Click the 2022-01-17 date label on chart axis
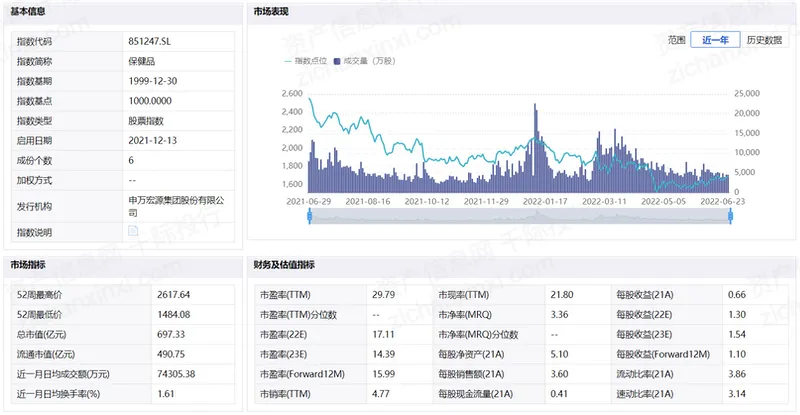This screenshot has width=800, height=415. coord(545,202)
